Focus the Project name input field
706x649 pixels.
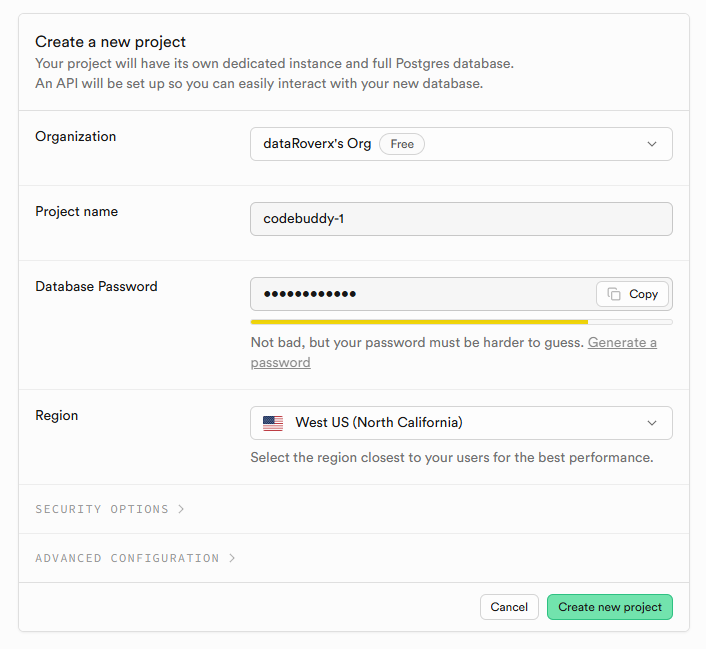point(461,219)
